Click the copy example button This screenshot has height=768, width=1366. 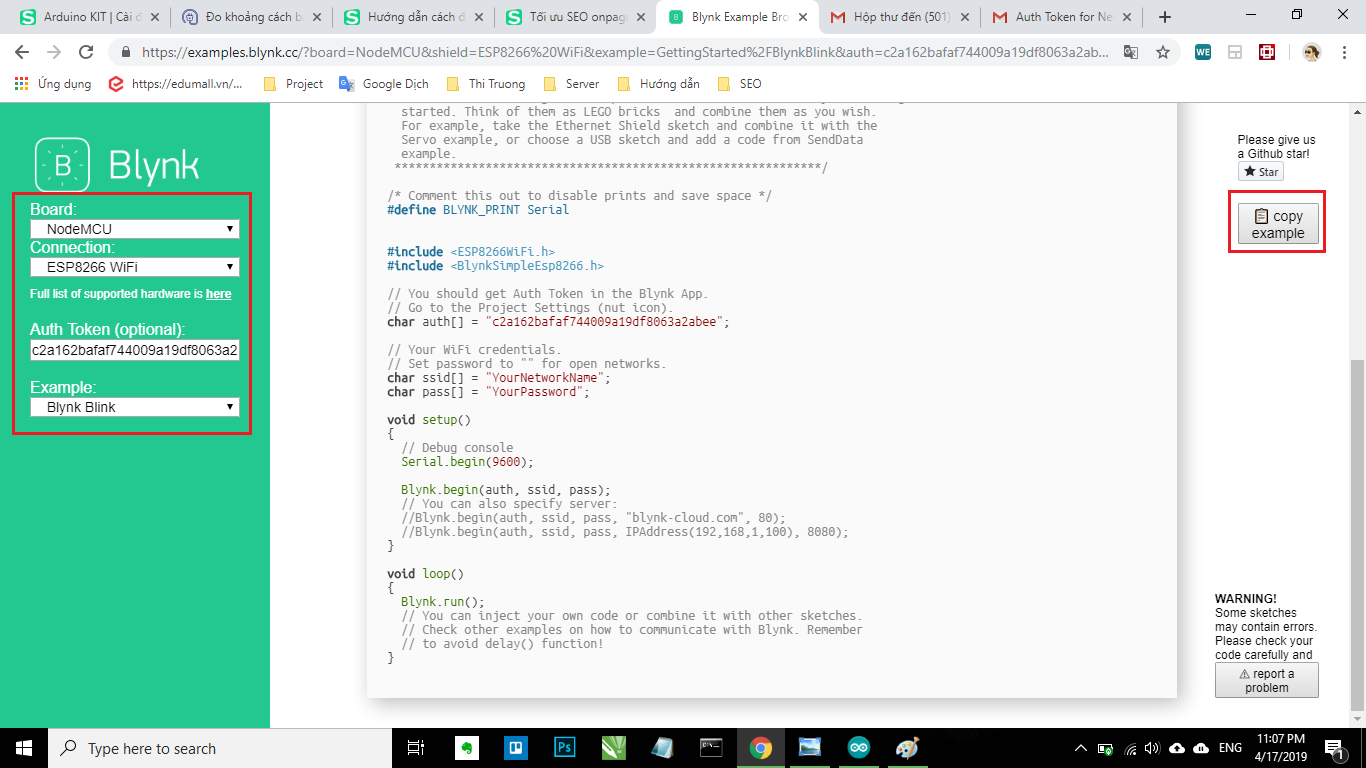[x=1278, y=224]
